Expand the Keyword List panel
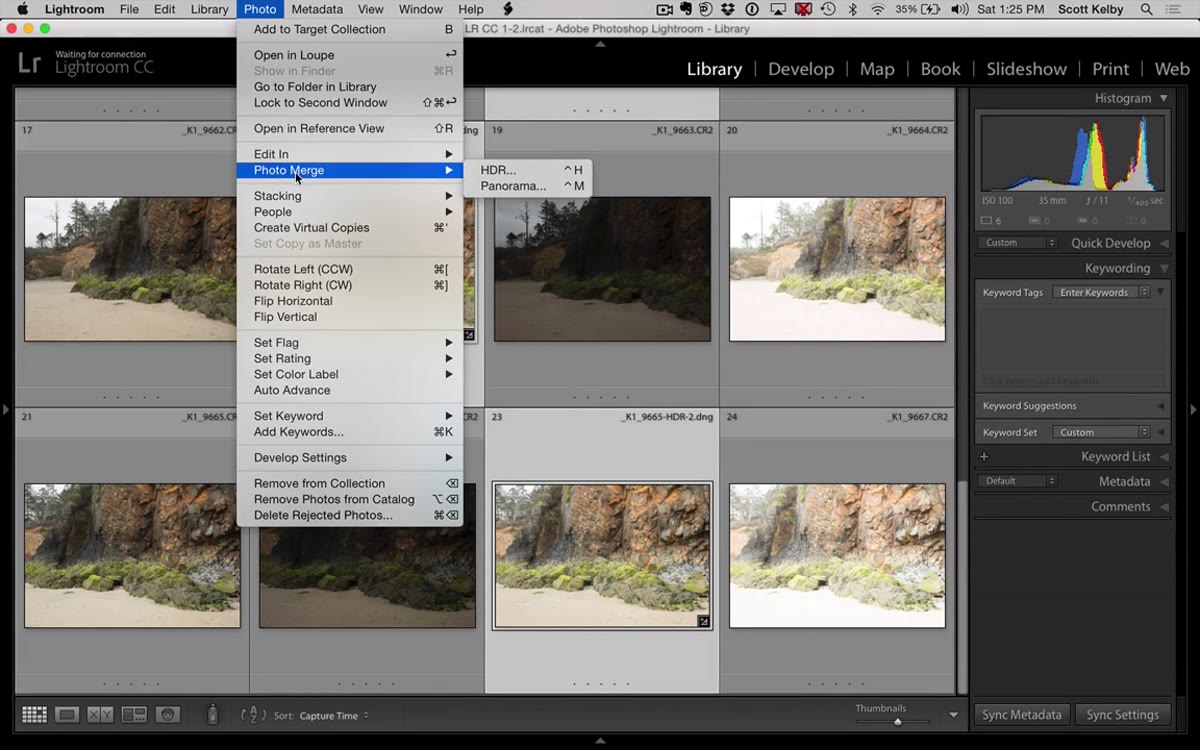The image size is (1200, 750). [x=1164, y=457]
